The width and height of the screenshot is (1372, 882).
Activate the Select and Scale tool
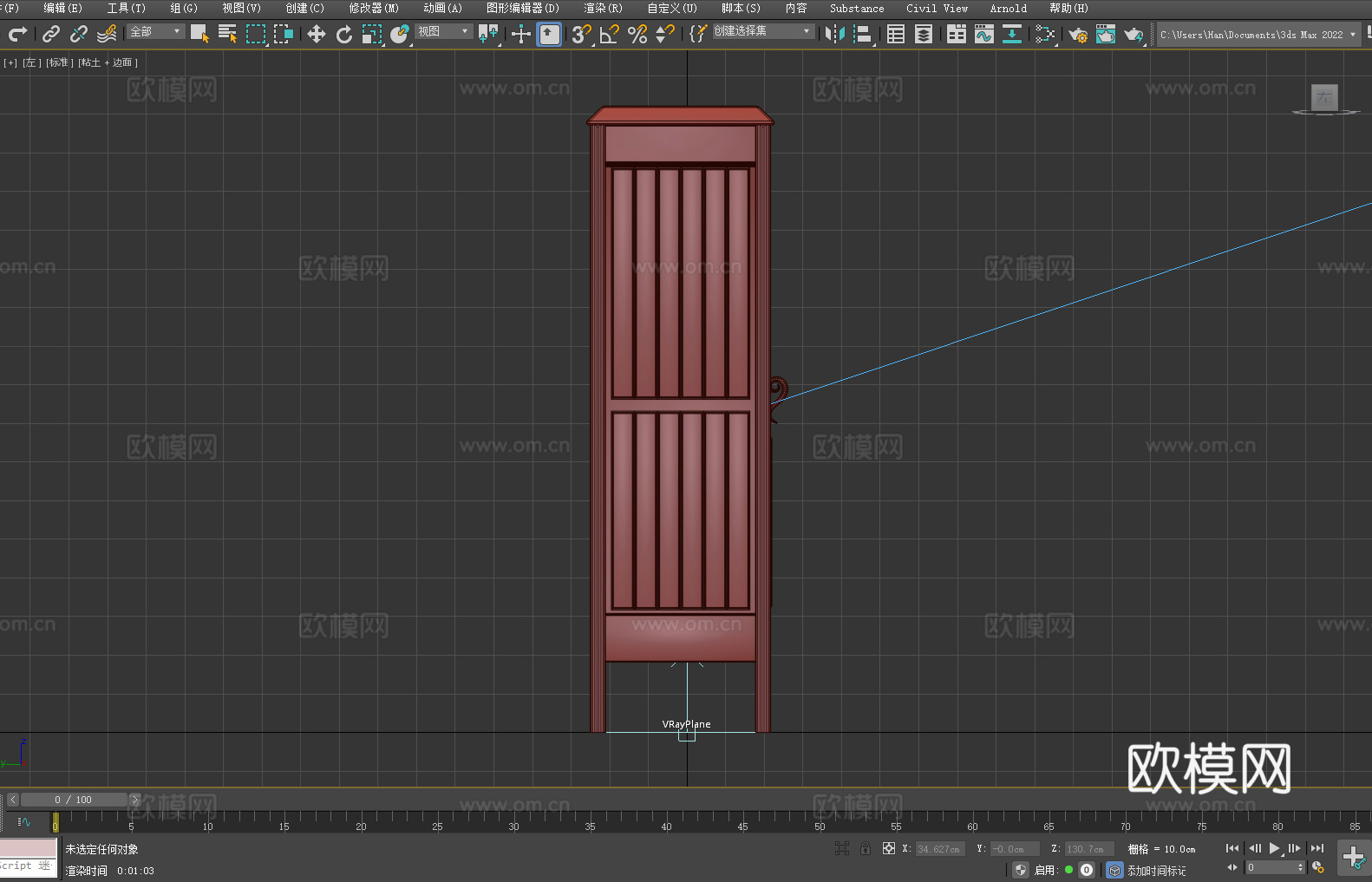click(x=372, y=34)
